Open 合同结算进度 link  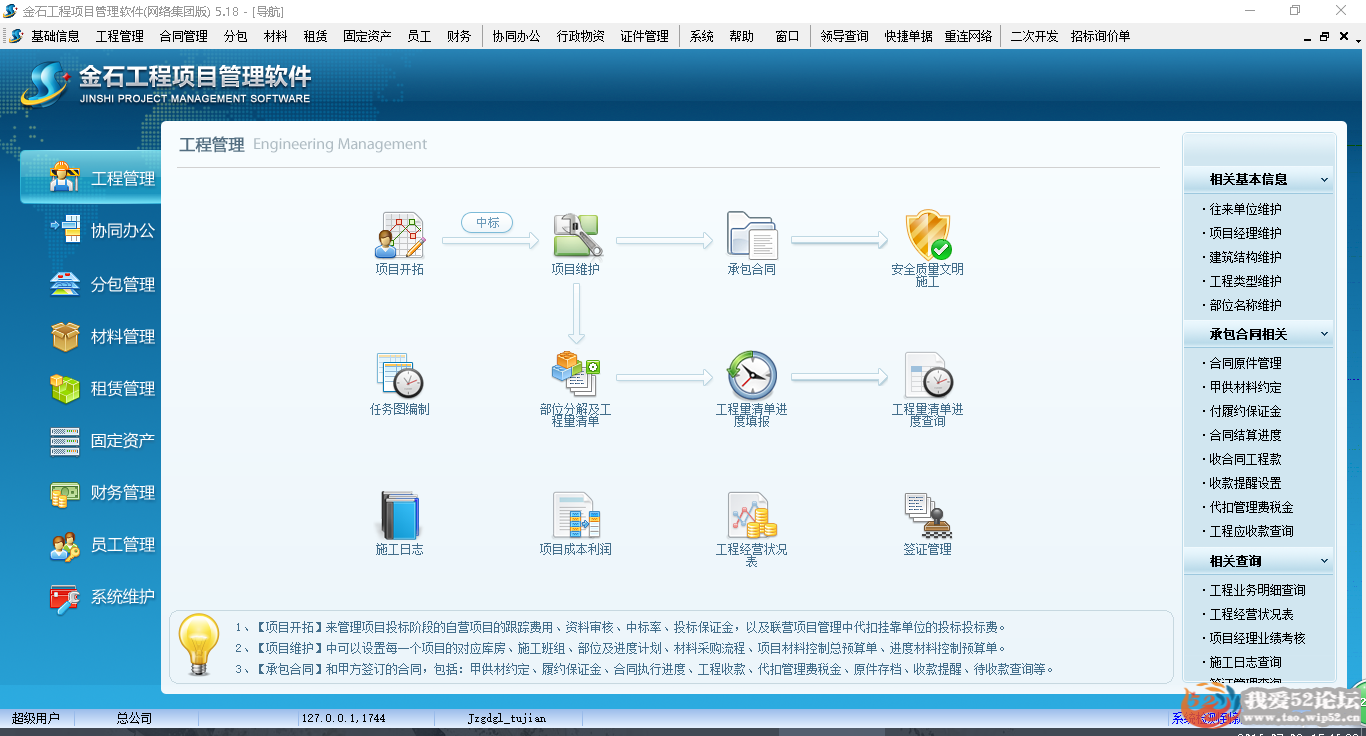point(1246,436)
